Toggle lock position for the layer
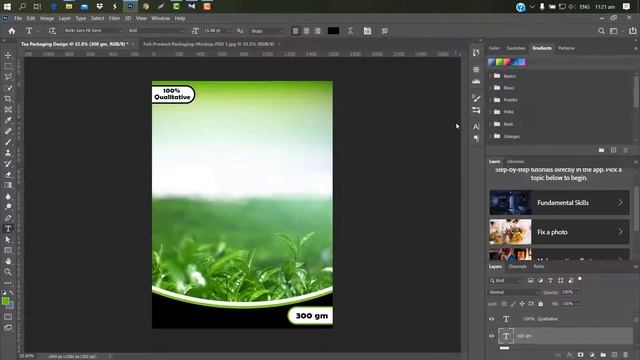The height and width of the screenshot is (360, 640). (x=522, y=304)
